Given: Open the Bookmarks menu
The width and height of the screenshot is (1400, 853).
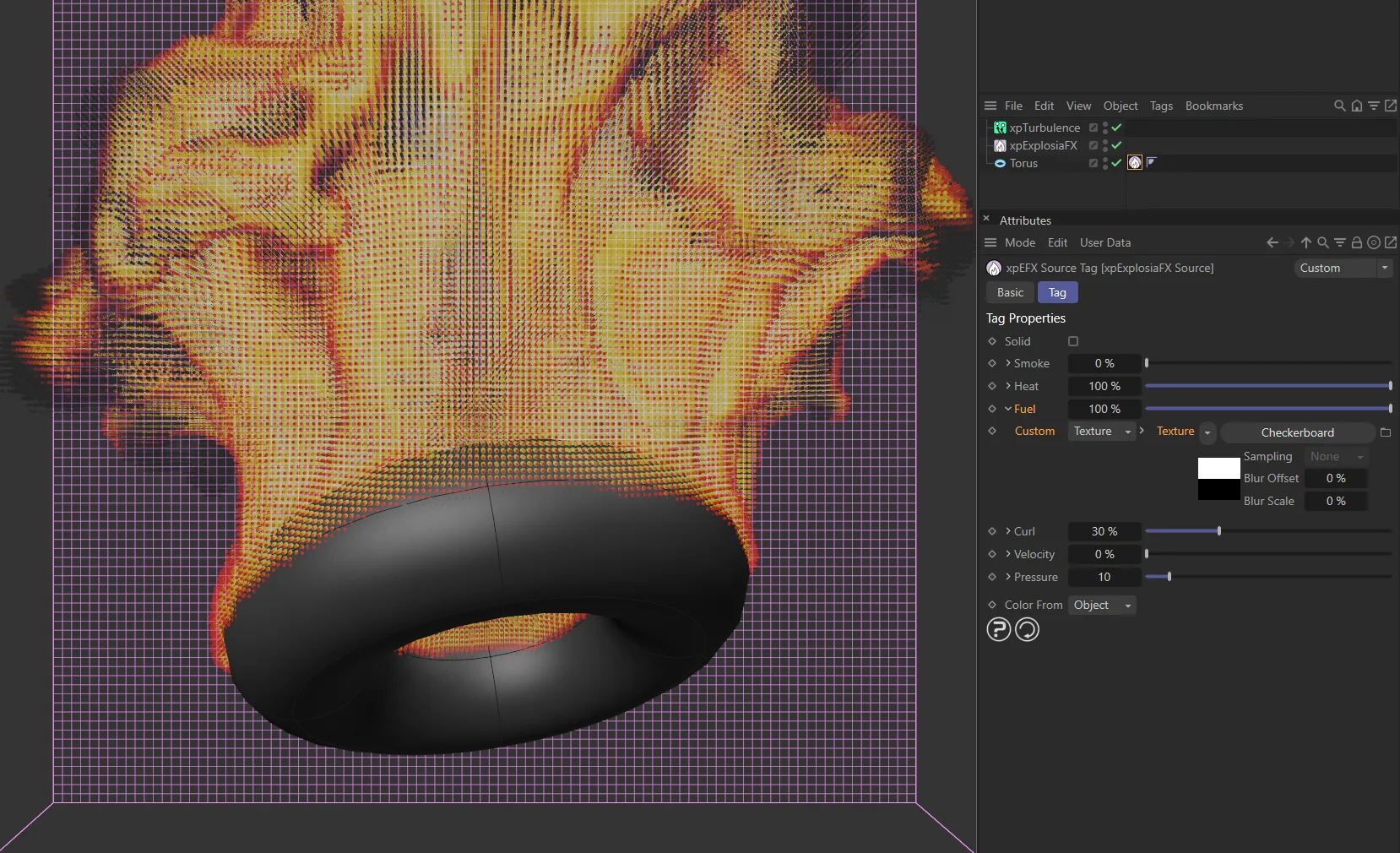Looking at the screenshot, I should point(1213,106).
